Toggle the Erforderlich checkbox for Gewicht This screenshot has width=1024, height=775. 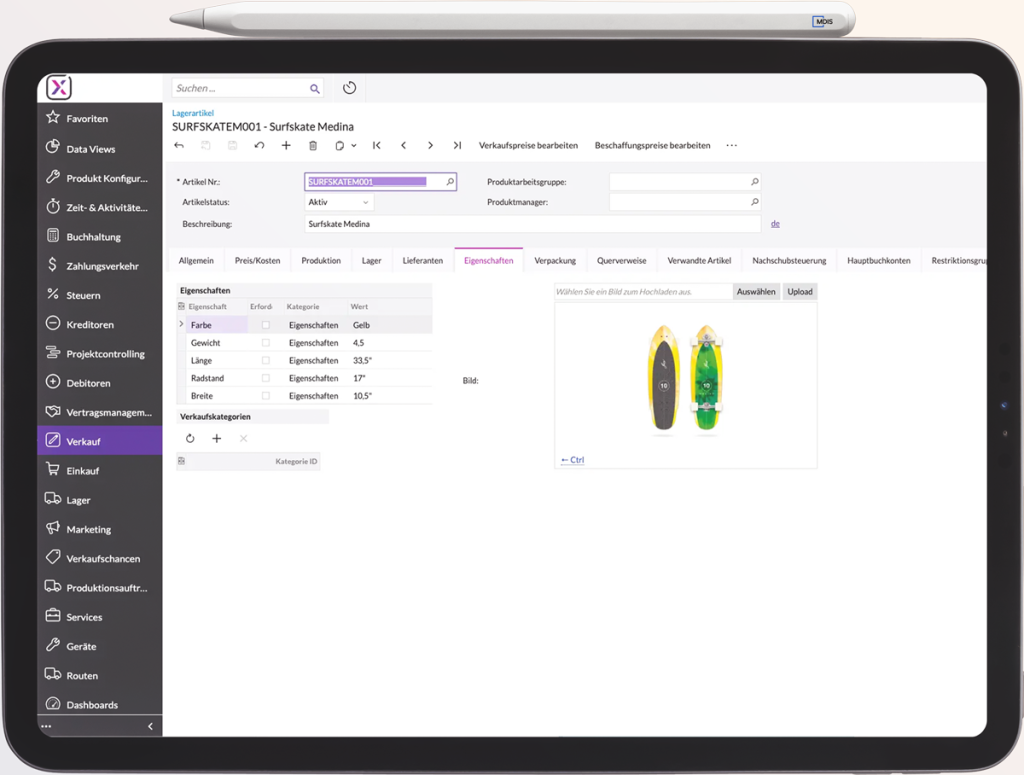266,343
